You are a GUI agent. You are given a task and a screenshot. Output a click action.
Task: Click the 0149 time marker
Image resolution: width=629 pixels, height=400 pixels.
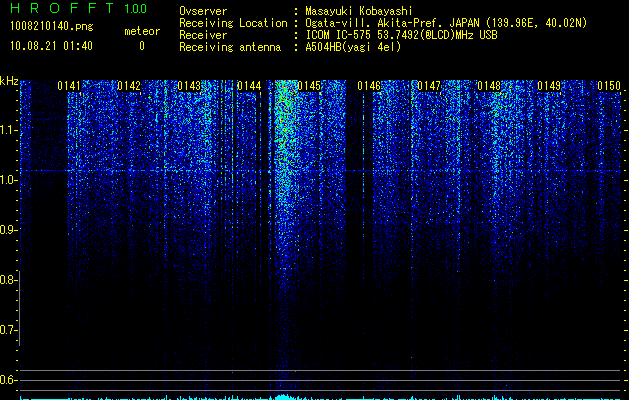(x=549, y=86)
